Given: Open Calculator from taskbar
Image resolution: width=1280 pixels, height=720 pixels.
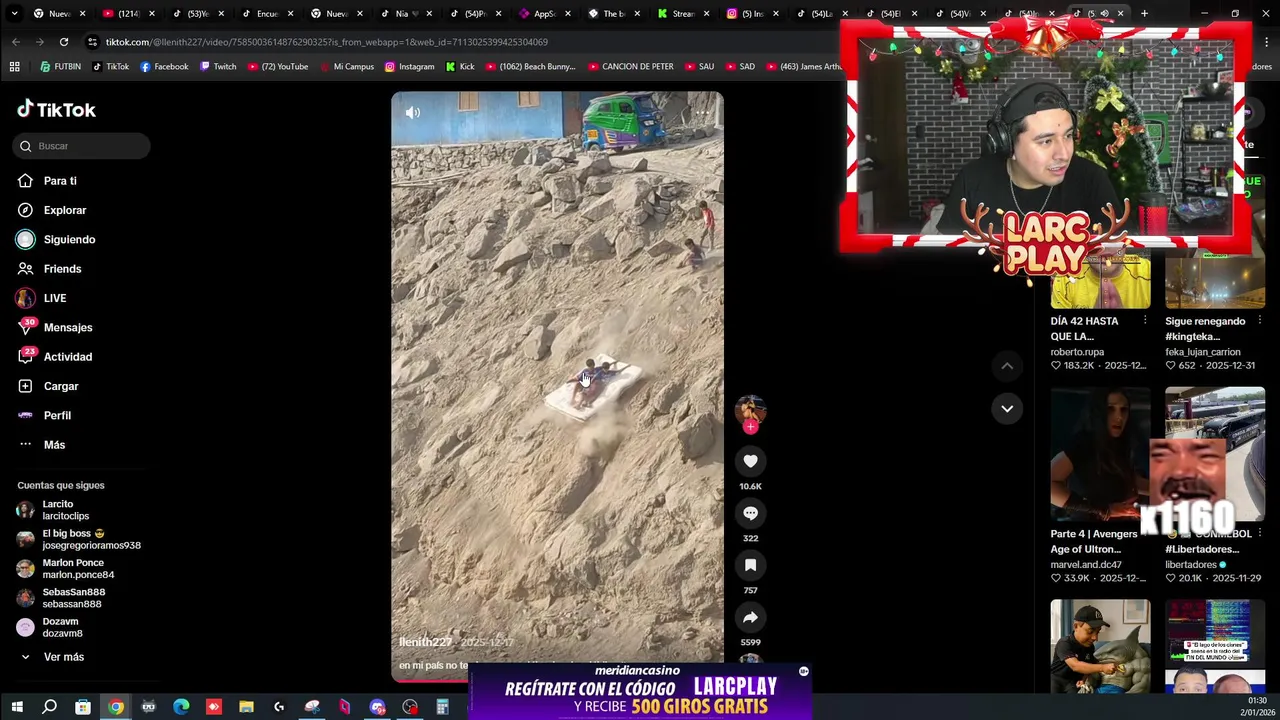Looking at the screenshot, I should coord(442,707).
